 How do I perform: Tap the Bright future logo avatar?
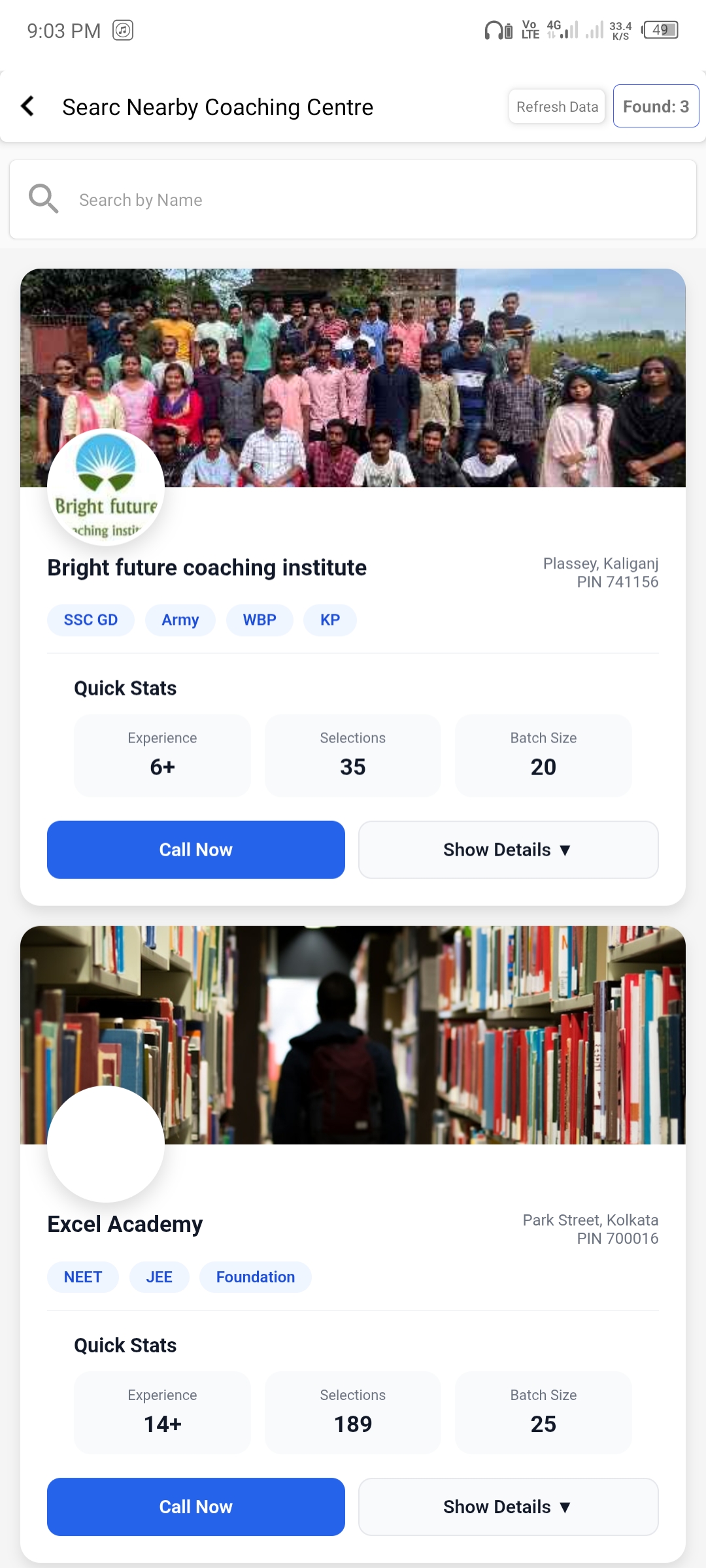106,487
